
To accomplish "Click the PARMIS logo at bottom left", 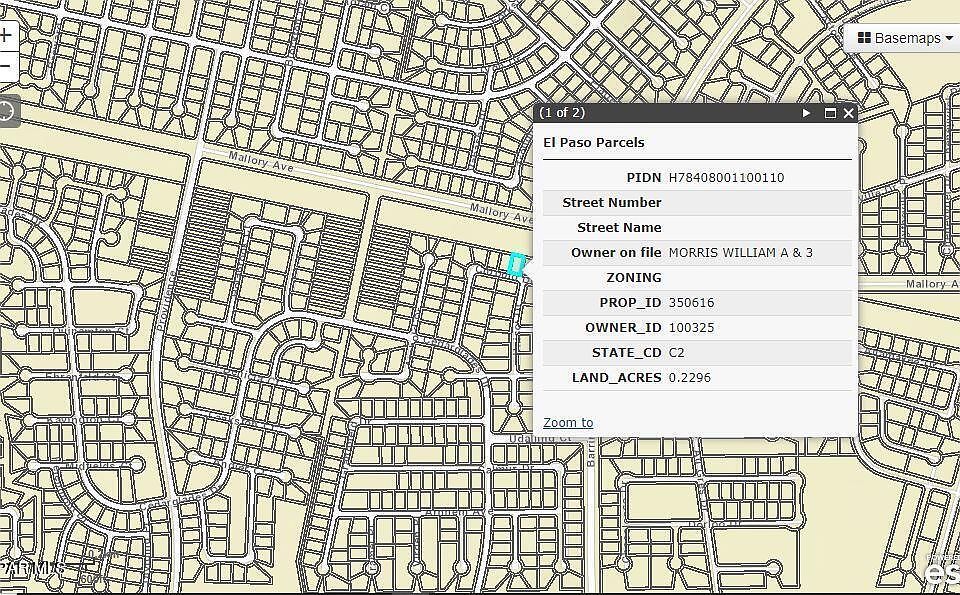I will (x=32, y=569).
